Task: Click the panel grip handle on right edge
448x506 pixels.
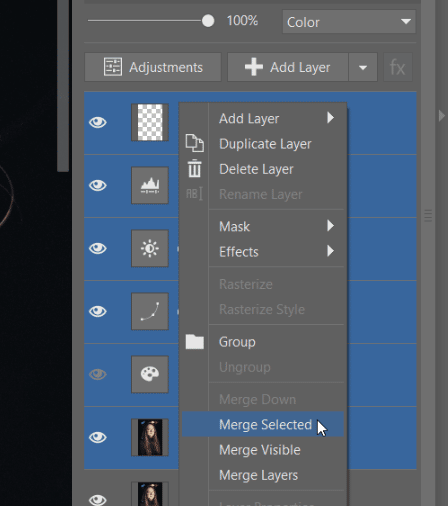Action: coord(428,216)
